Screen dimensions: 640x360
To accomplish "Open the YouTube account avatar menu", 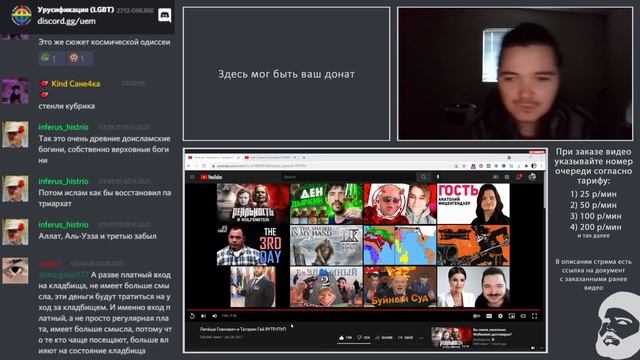I will tap(532, 177).
